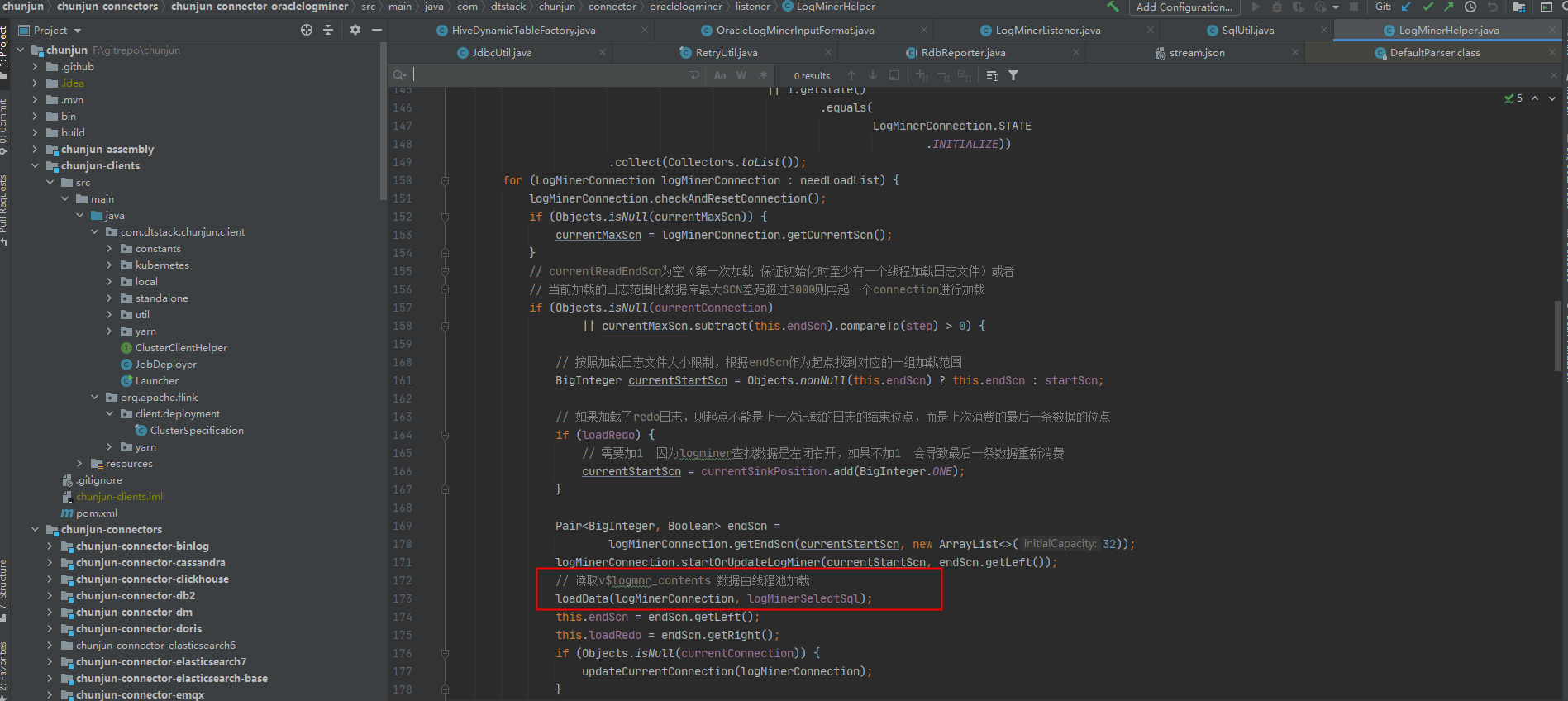The height and width of the screenshot is (701, 1568).
Task: Click the Project tree vertical scrollbar
Action: click(x=383, y=122)
